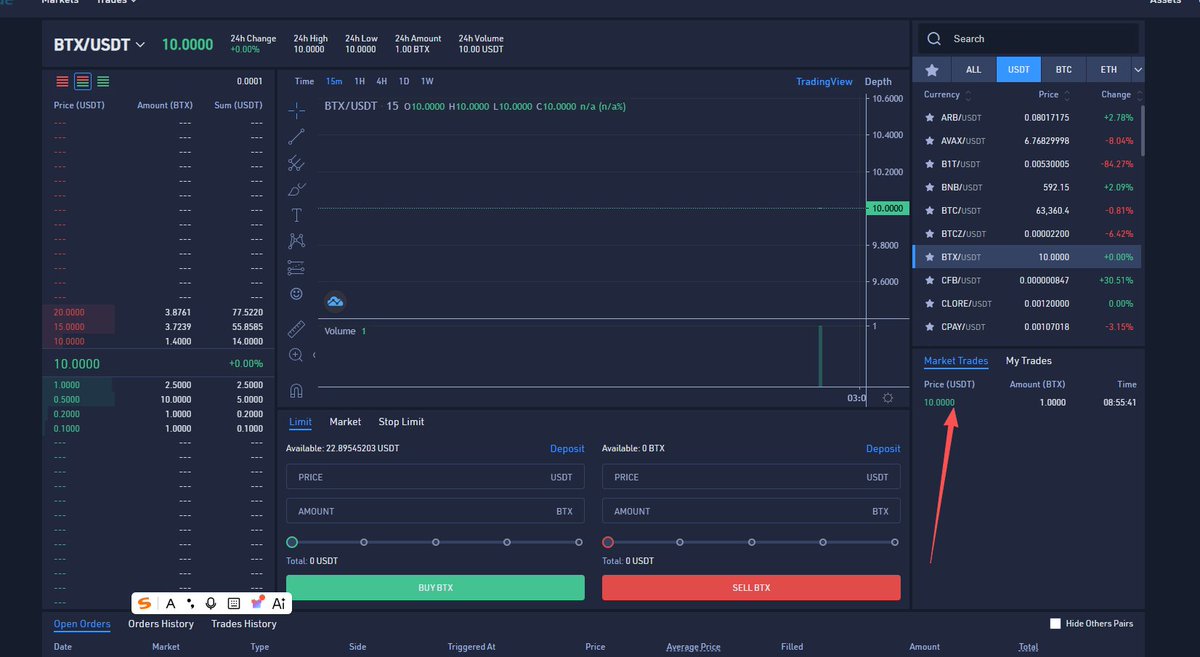
Task: Enable Hide Others Pairs checkbox
Action: 1055,624
